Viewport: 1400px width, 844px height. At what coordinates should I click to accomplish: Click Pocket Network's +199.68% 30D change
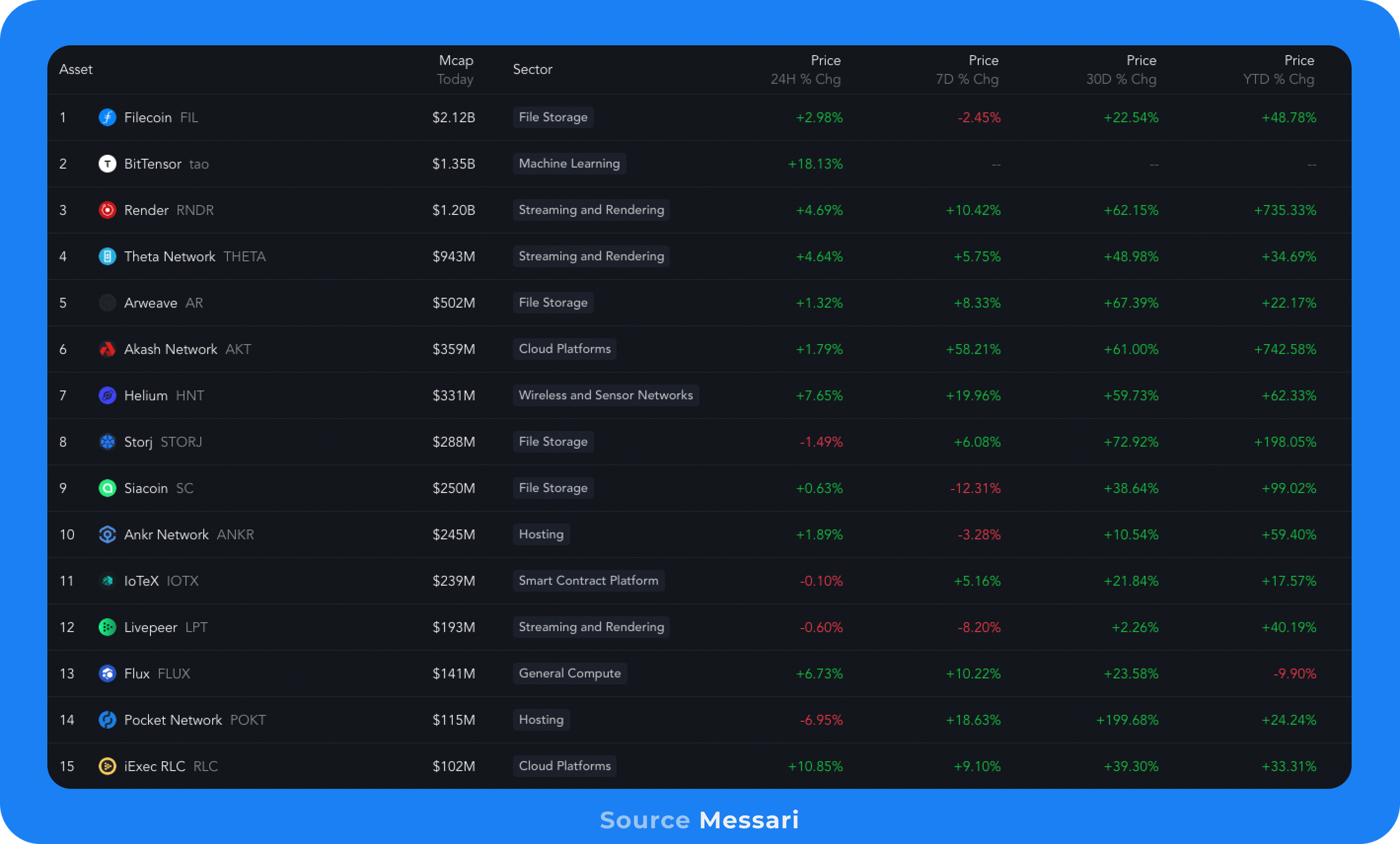[1127, 721]
